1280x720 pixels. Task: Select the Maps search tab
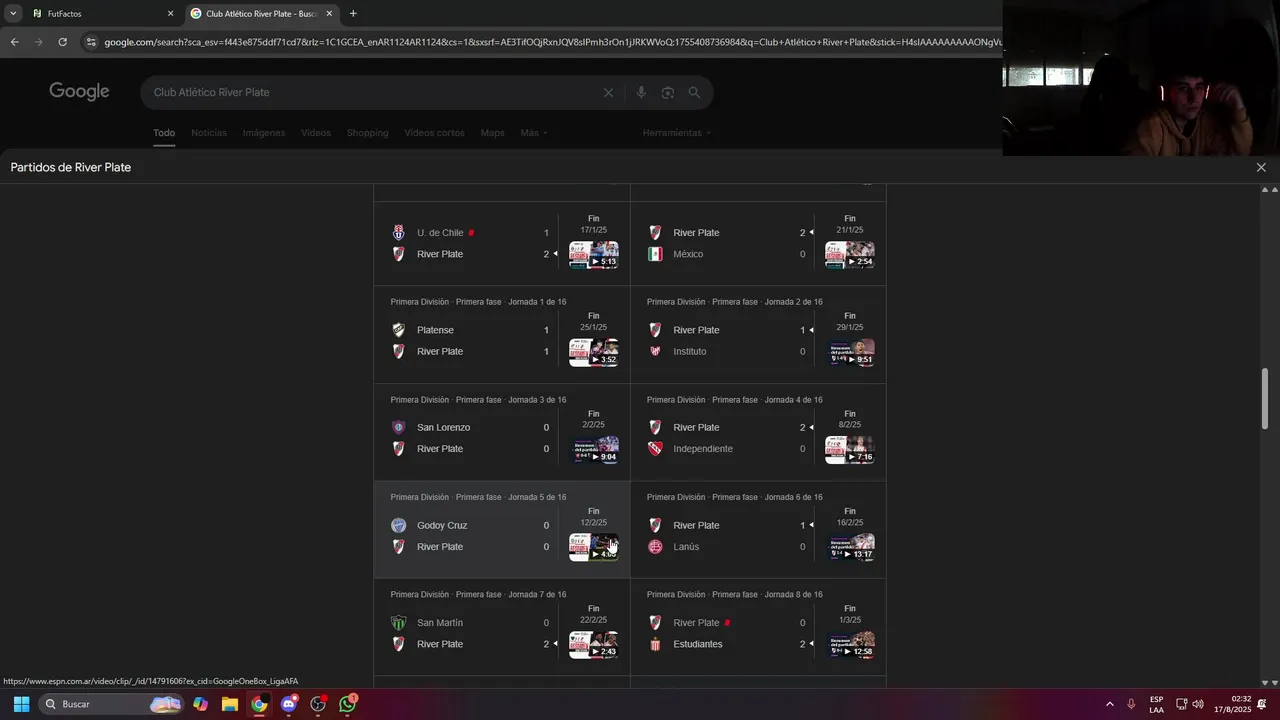(x=492, y=133)
